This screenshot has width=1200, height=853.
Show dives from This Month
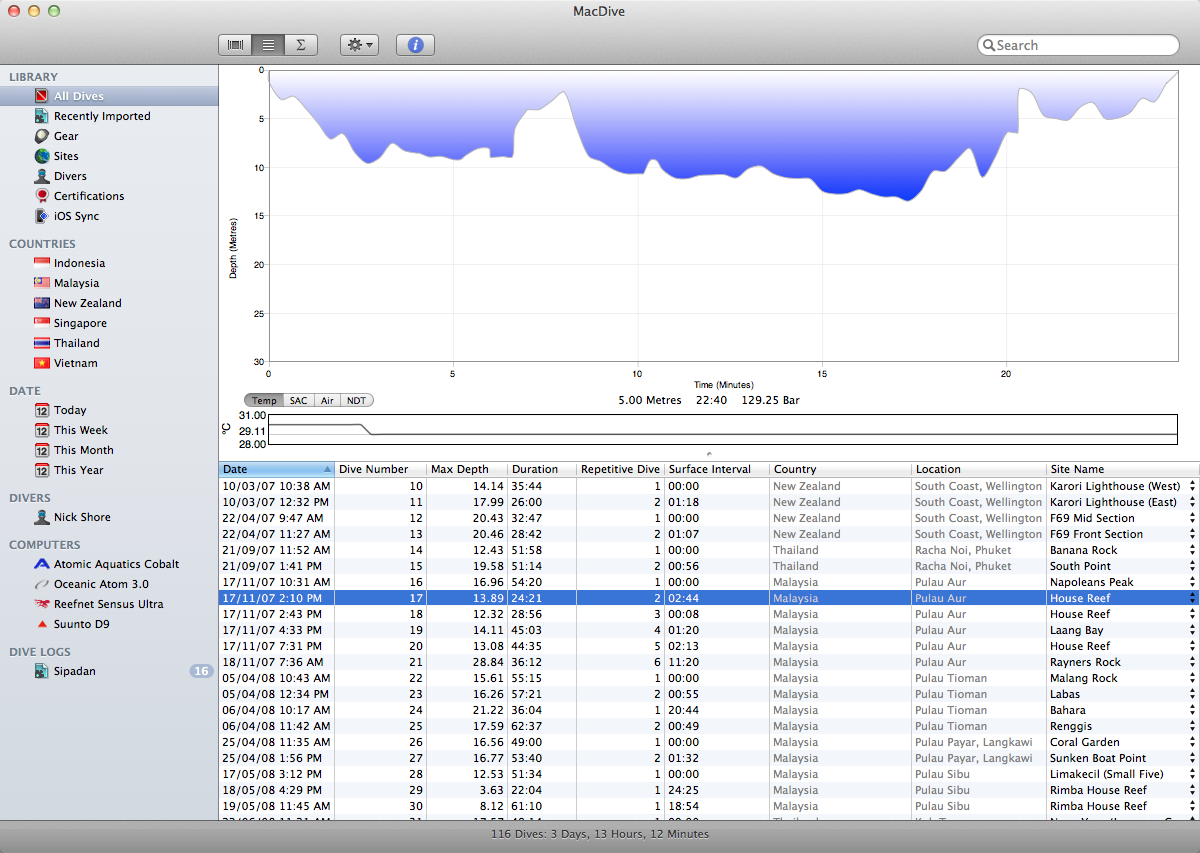point(83,450)
